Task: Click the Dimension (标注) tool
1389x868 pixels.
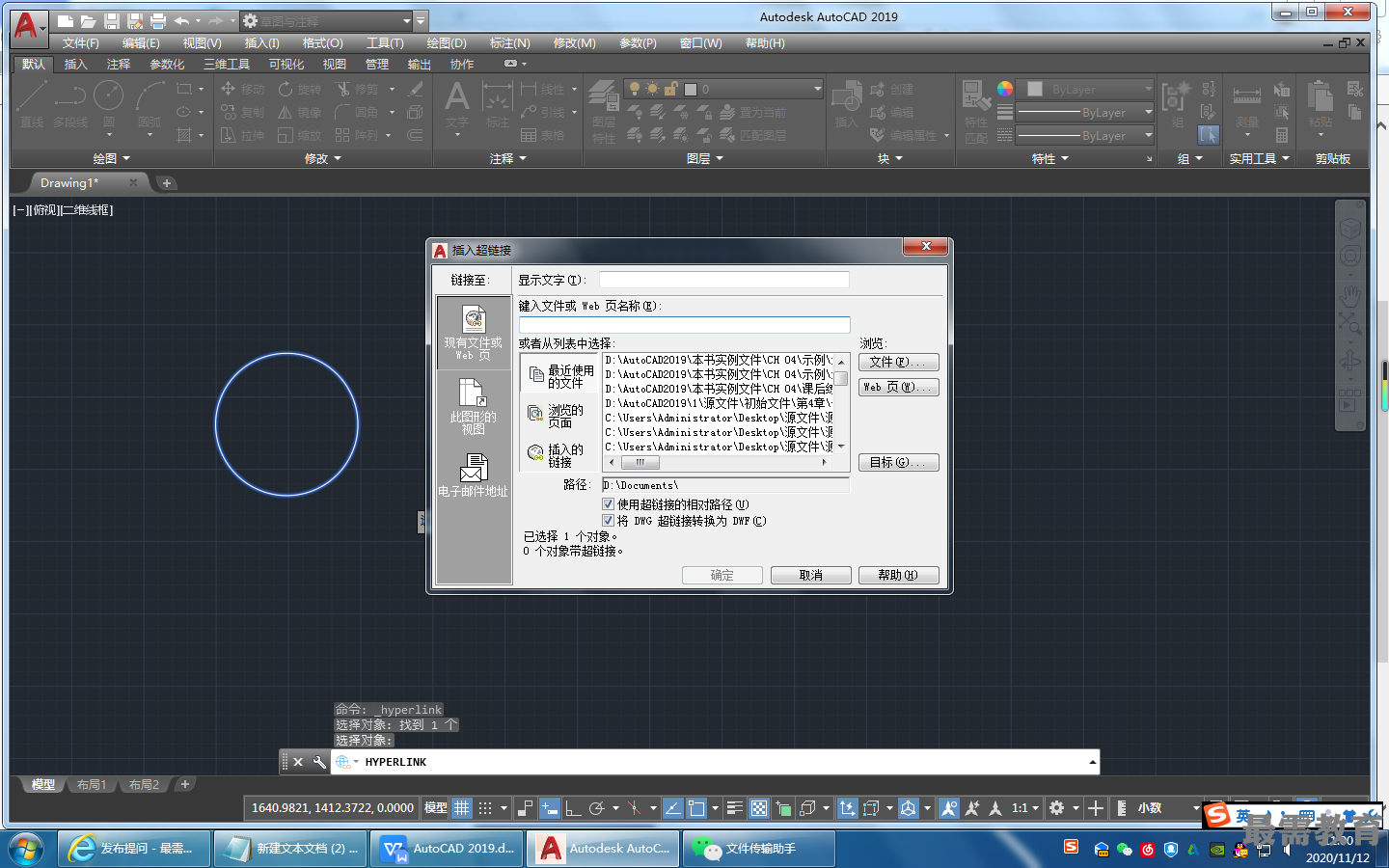Action: (x=497, y=103)
